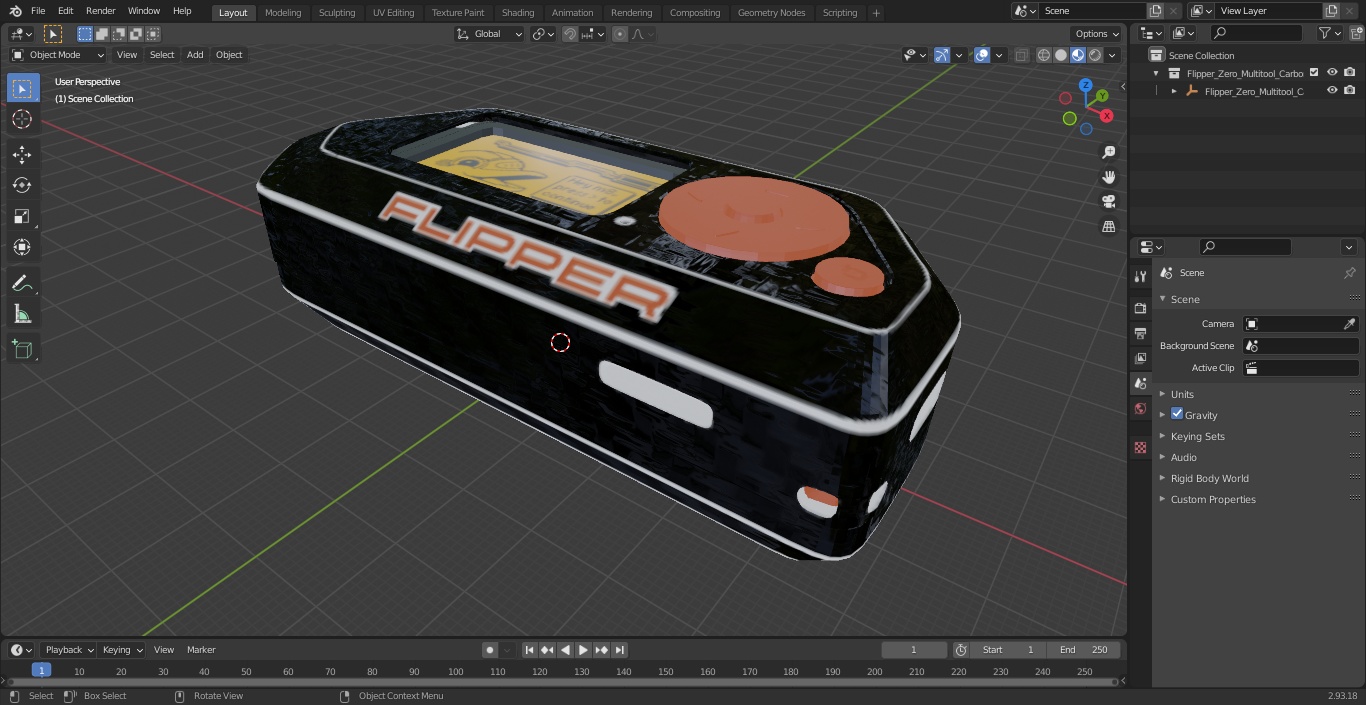
Task: Open the Texture properties tab
Action: tap(1140, 447)
